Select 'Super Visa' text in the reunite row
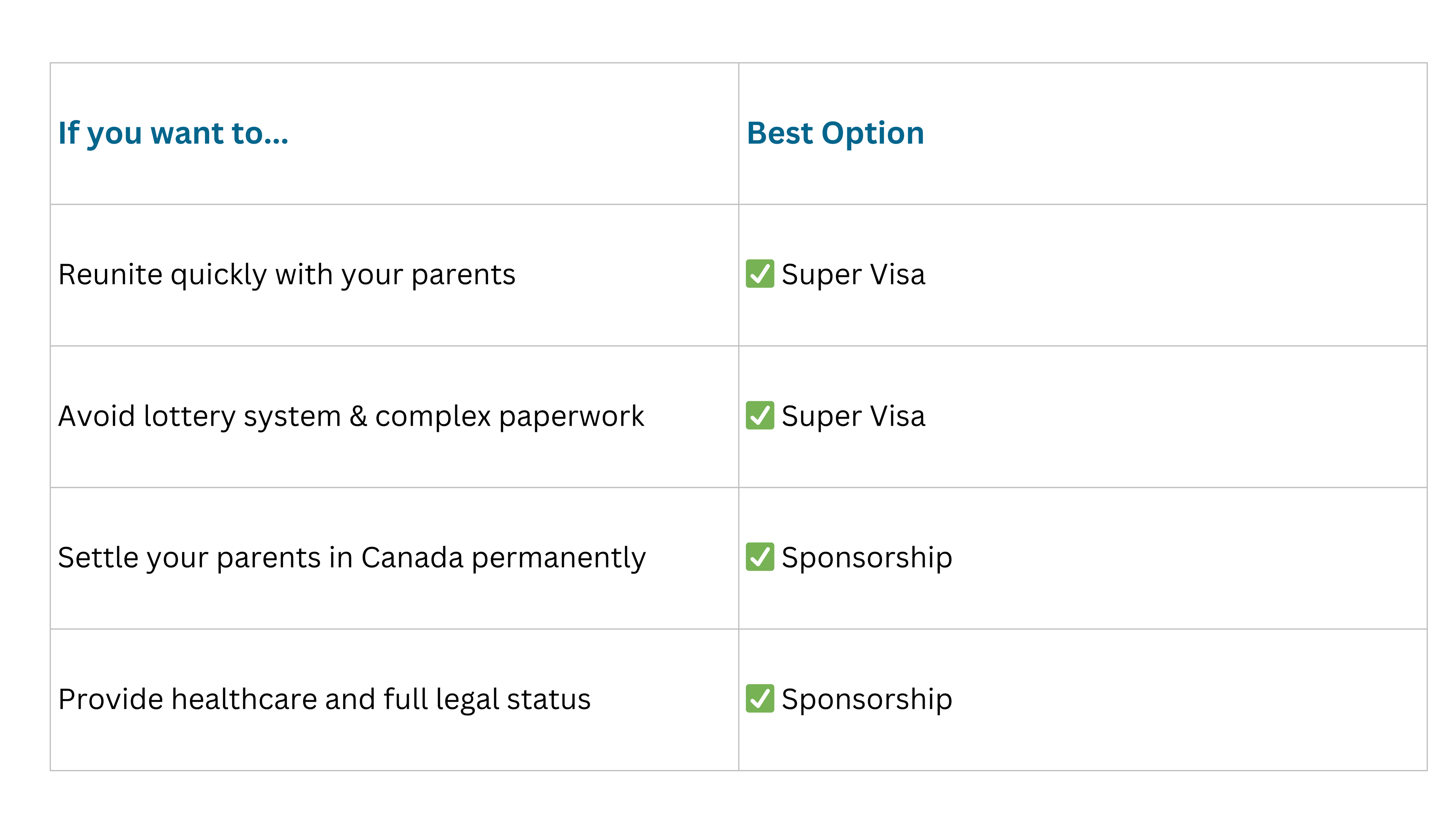This screenshot has height=820, width=1456. (x=853, y=275)
